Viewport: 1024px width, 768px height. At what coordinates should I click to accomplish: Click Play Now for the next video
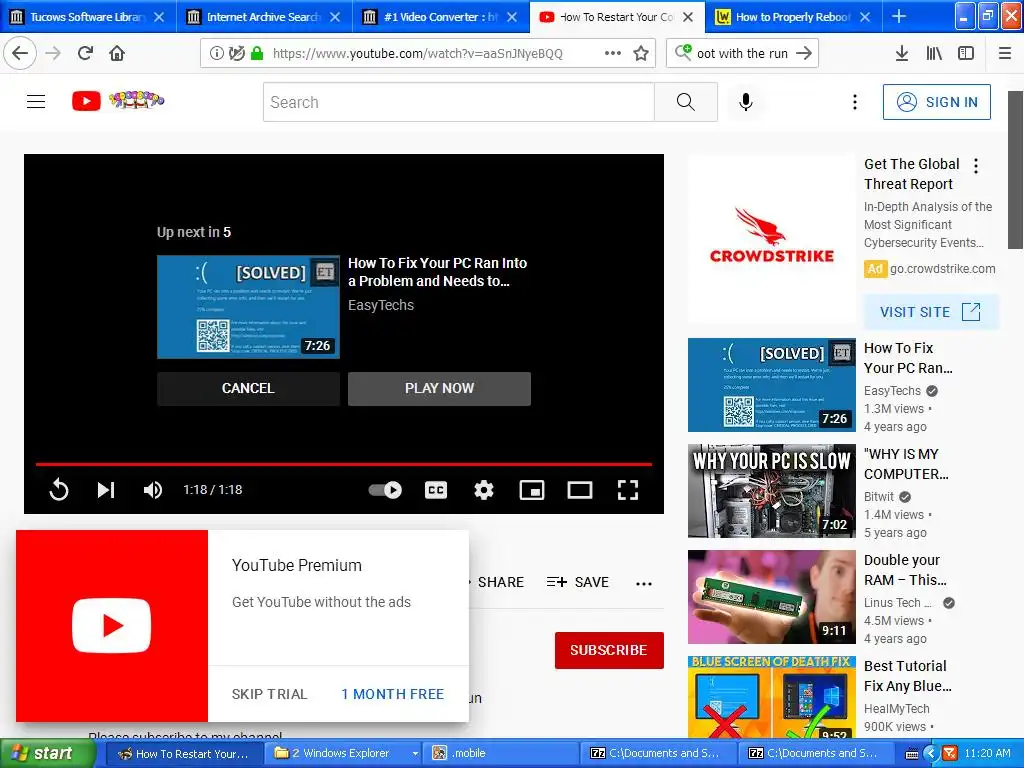point(440,389)
